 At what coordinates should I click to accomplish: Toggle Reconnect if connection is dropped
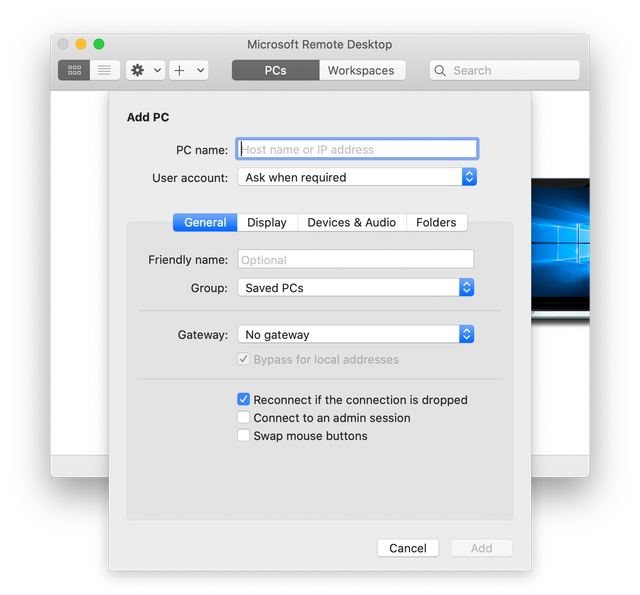[243, 399]
